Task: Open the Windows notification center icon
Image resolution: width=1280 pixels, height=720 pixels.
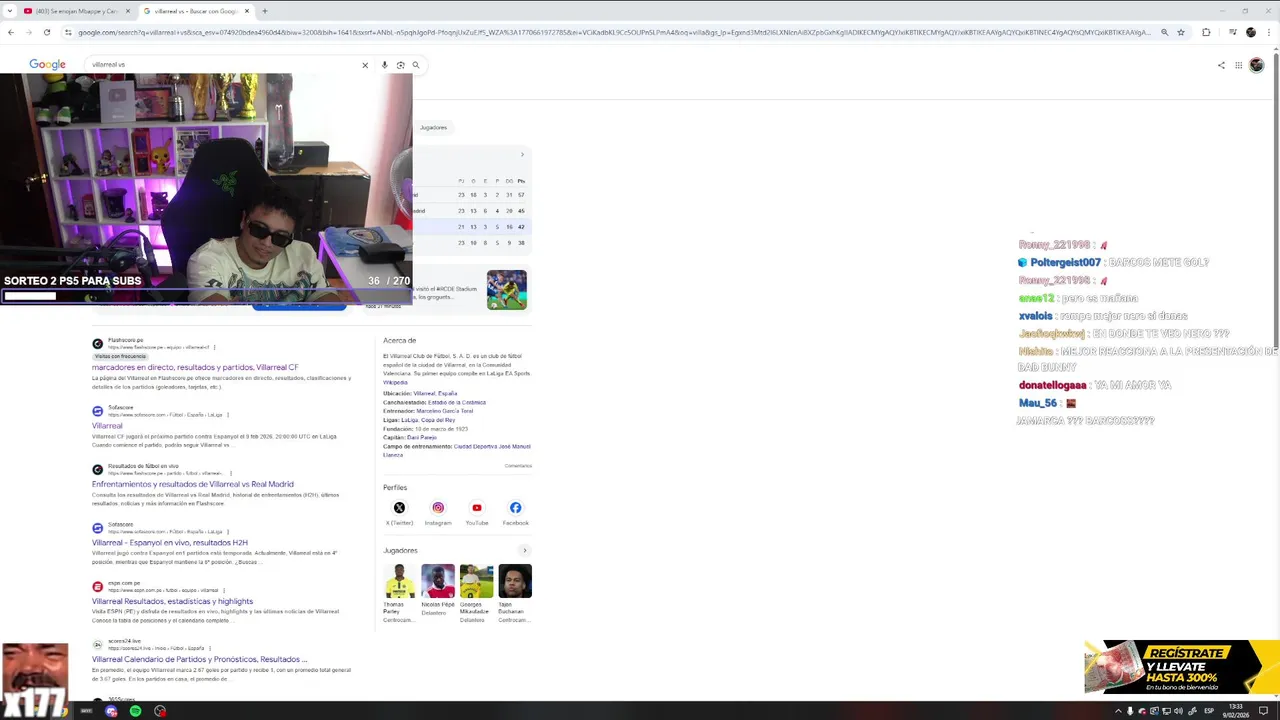Action: click(x=1264, y=711)
